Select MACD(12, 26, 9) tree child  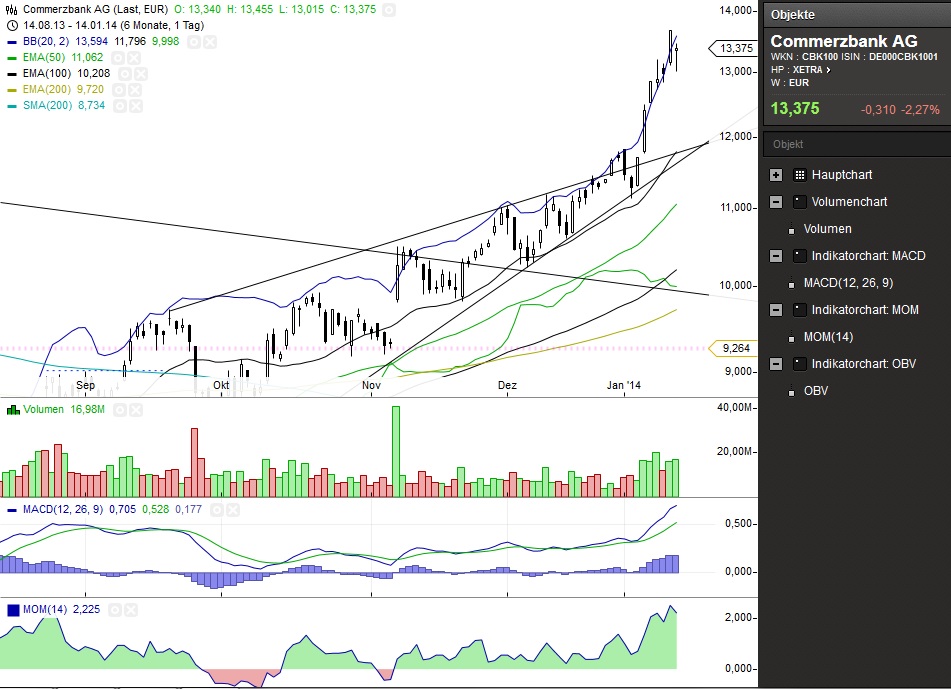click(848, 283)
